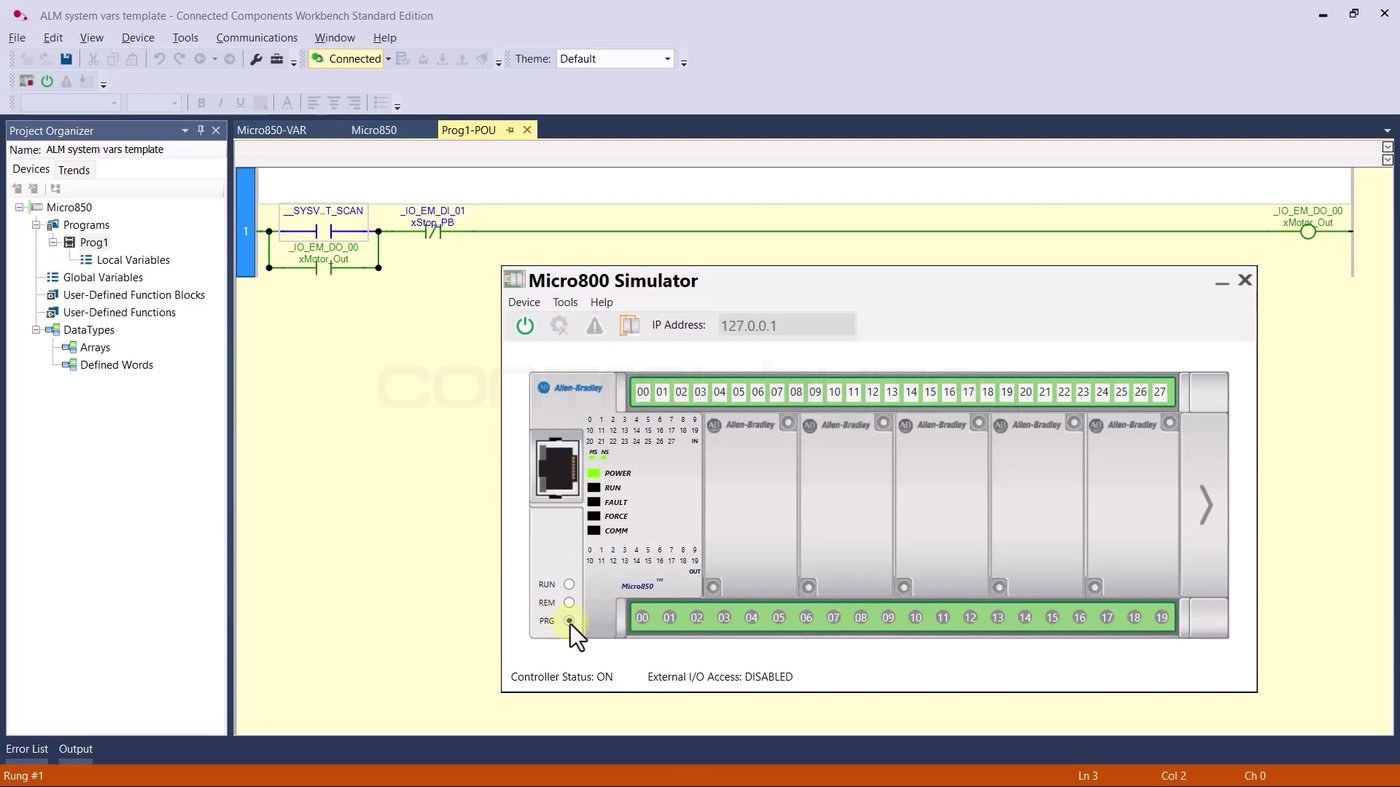Viewport: 1400px width, 787px height.
Task: Toggle simulator input terminal 01
Action: (x=662, y=393)
